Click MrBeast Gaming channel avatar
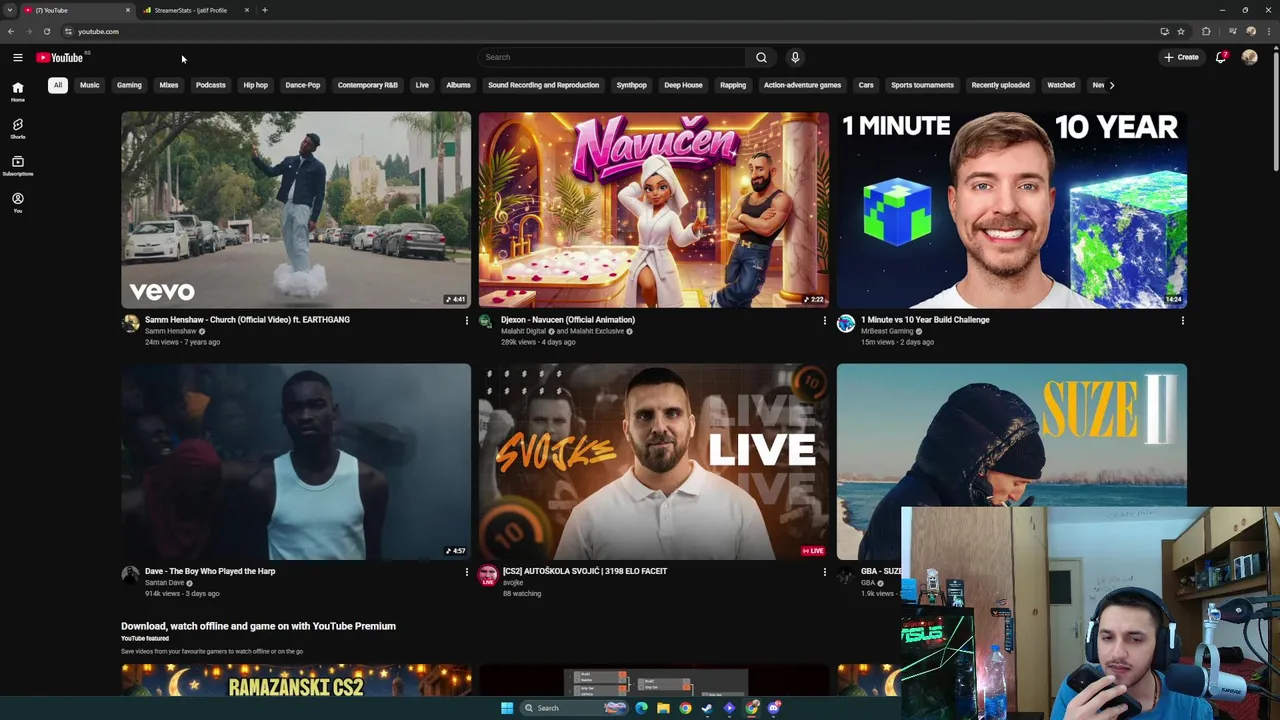 tap(846, 323)
